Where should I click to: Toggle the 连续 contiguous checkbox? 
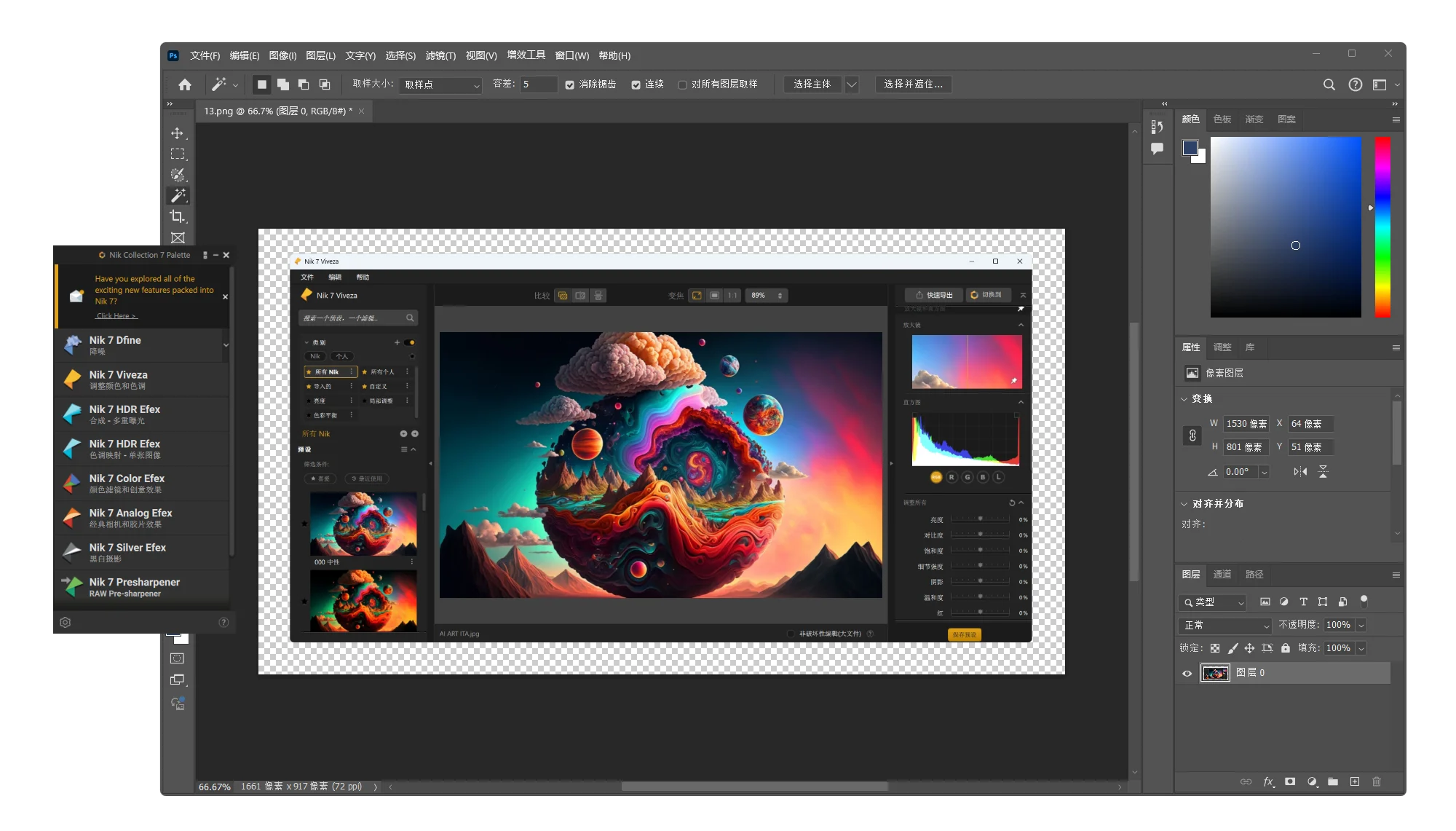636,85
